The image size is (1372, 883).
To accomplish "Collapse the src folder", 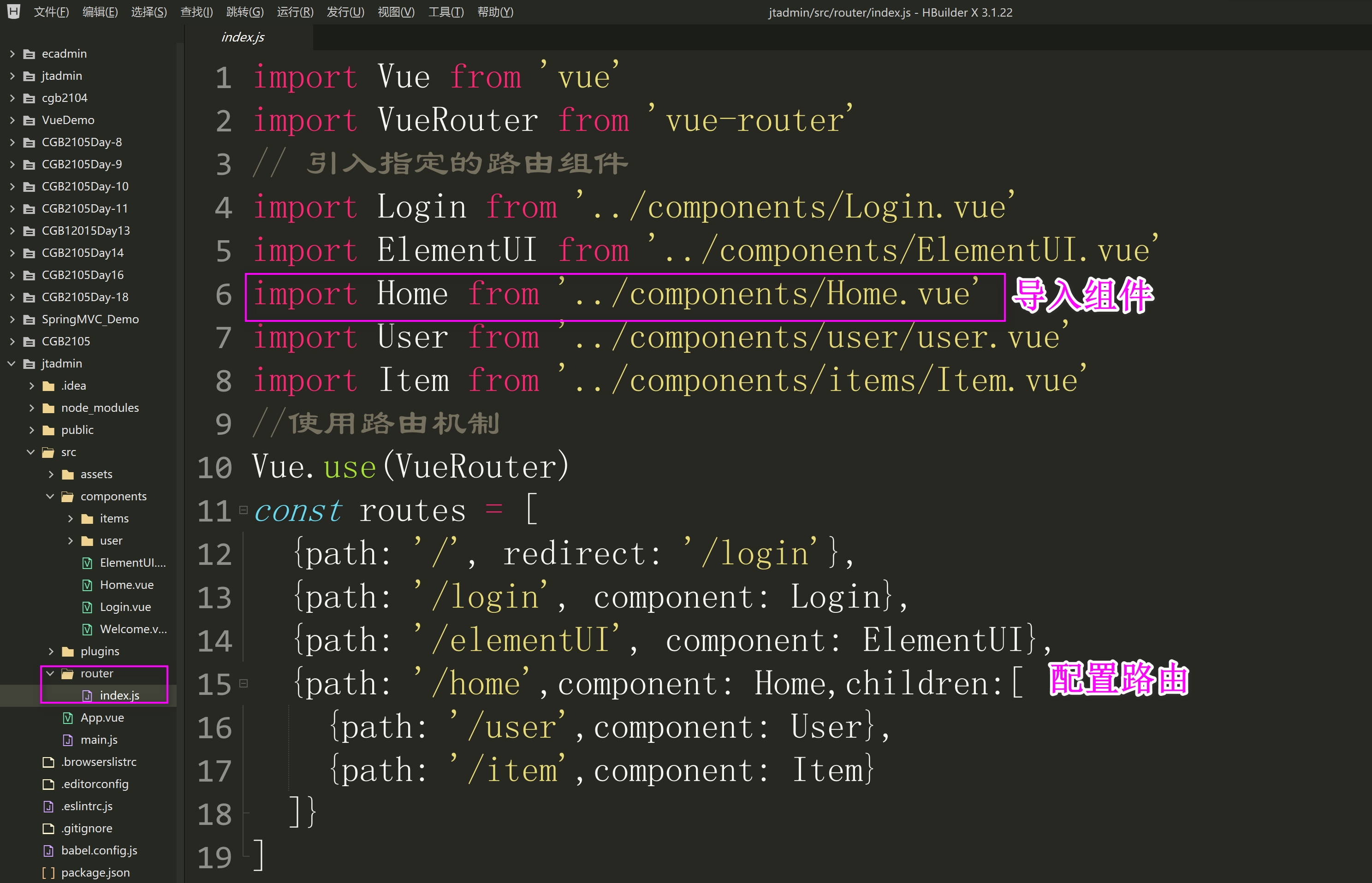I will [x=31, y=452].
